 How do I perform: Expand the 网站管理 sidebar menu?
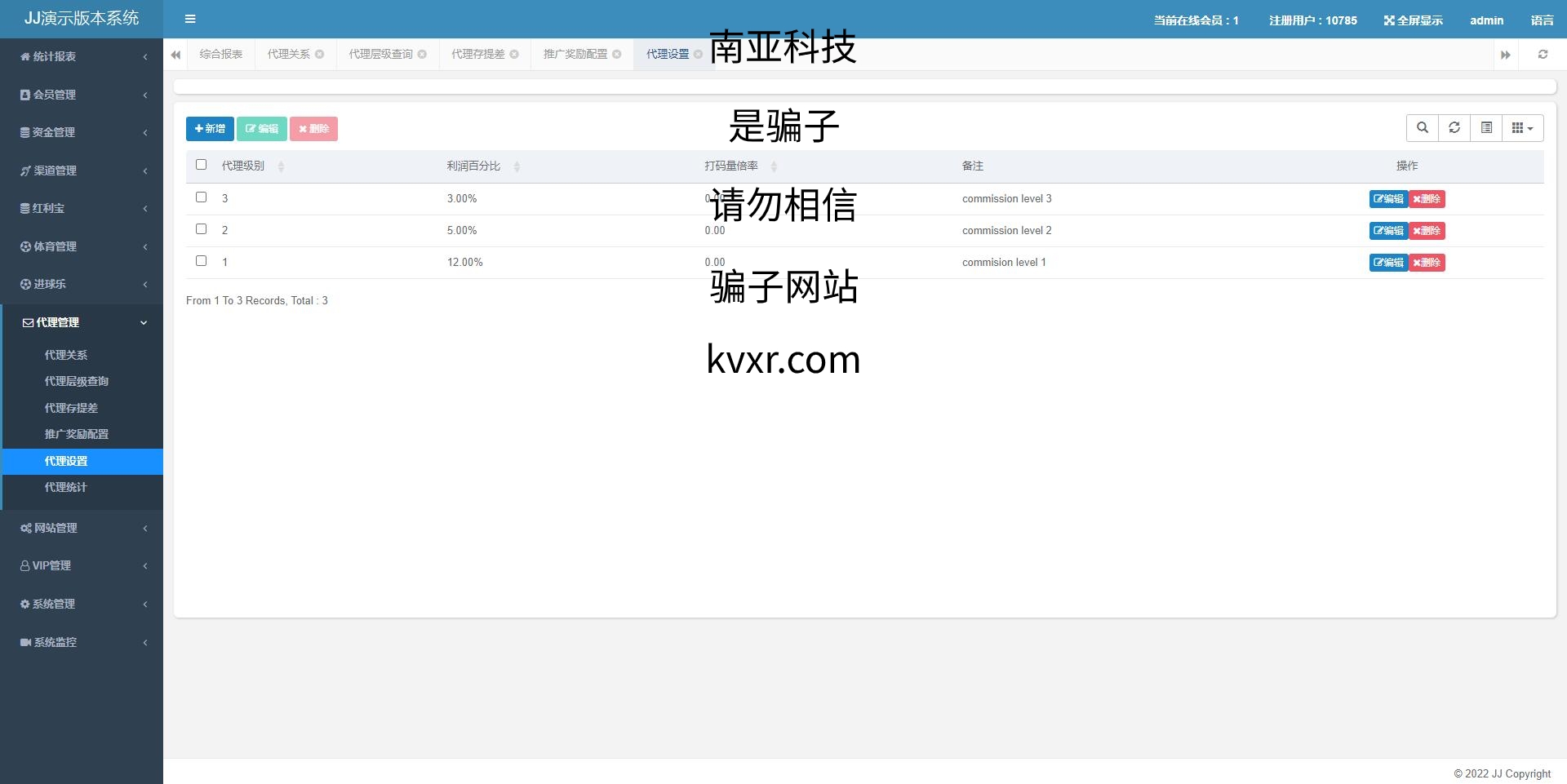[x=82, y=528]
